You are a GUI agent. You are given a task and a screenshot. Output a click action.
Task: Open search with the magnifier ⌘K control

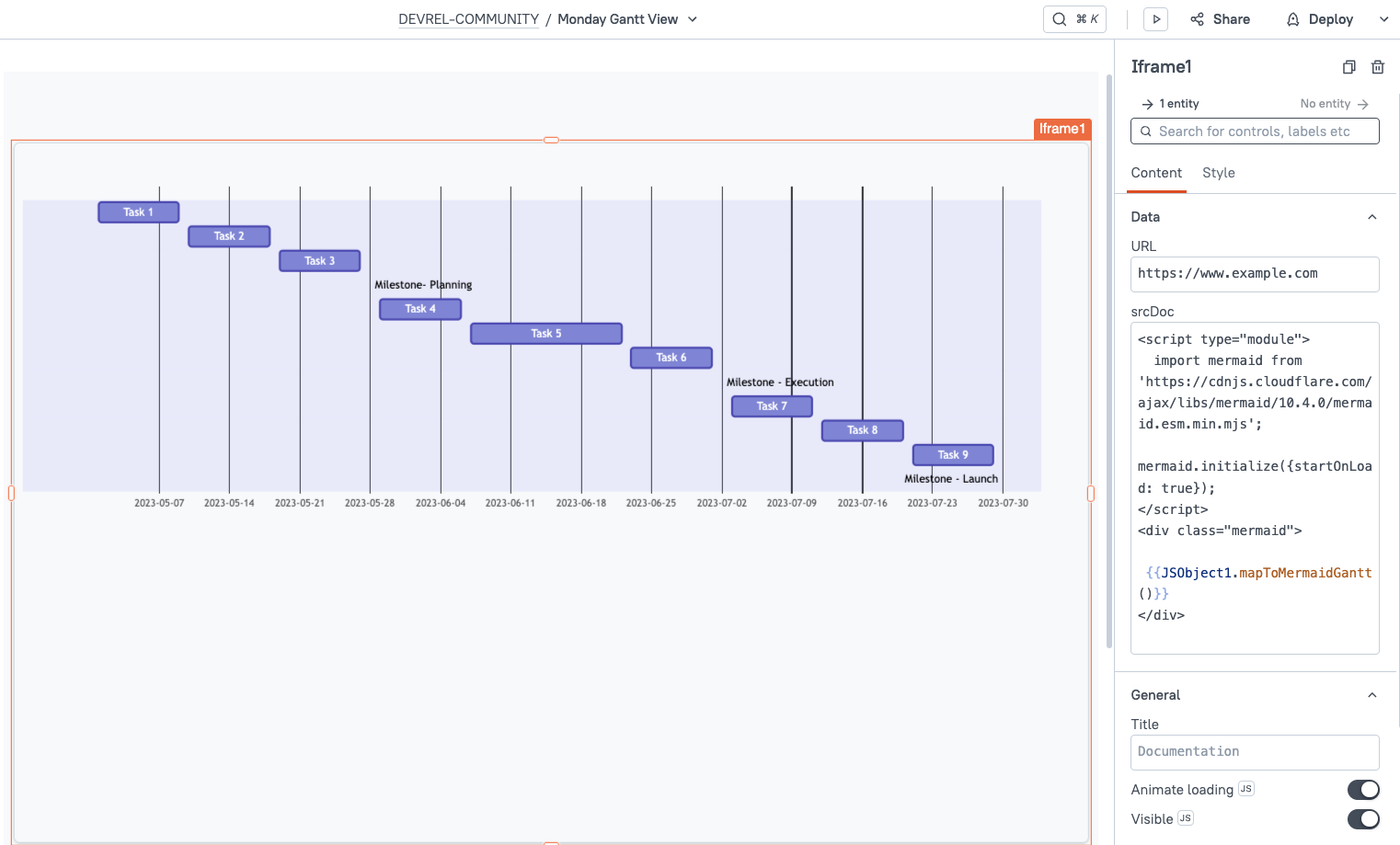(1074, 18)
